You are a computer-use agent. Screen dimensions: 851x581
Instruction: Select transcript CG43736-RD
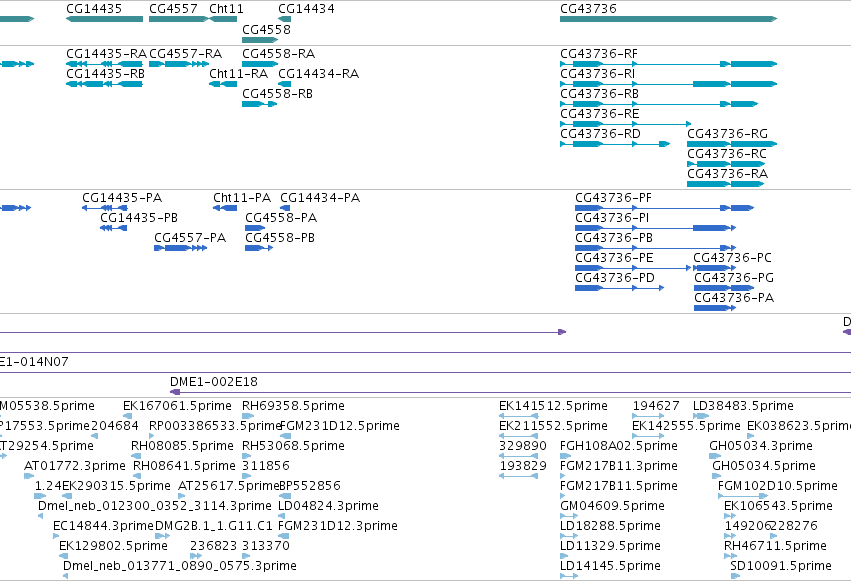click(615, 144)
